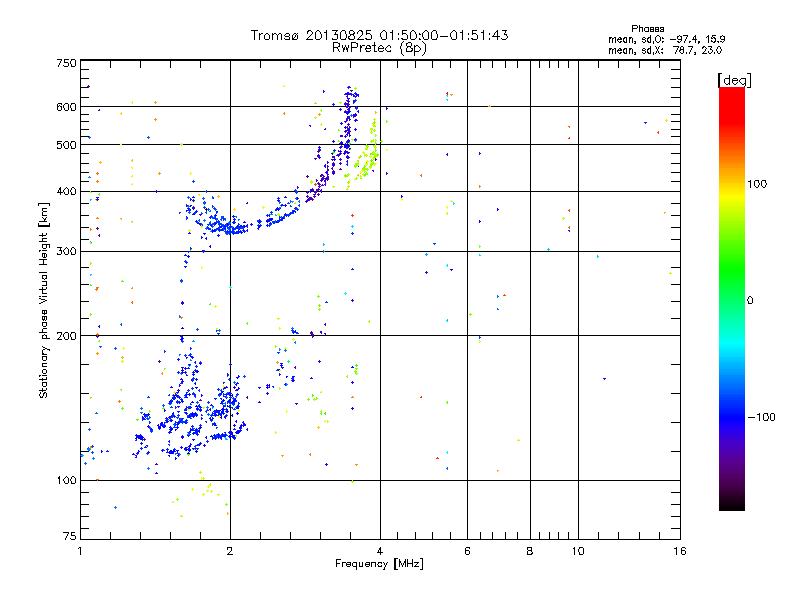Click the 'Frequency [MHz]' axis label
The height and width of the screenshot is (600, 800).
(379, 564)
